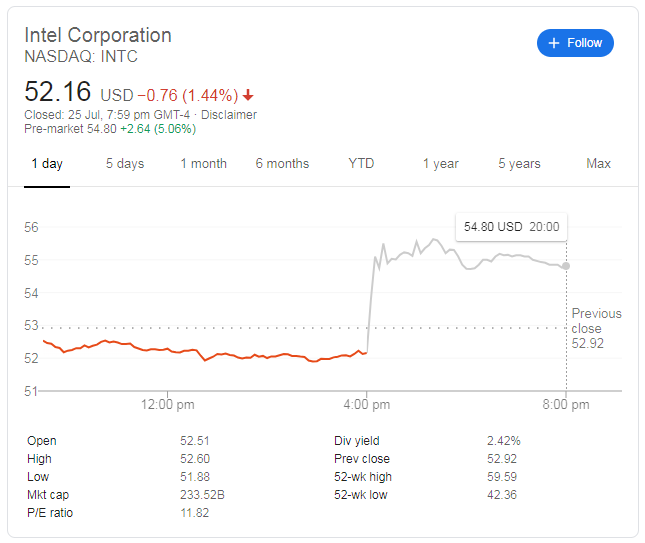This screenshot has width=645, height=543.
Task: Show the 6 months chart
Action: [282, 164]
